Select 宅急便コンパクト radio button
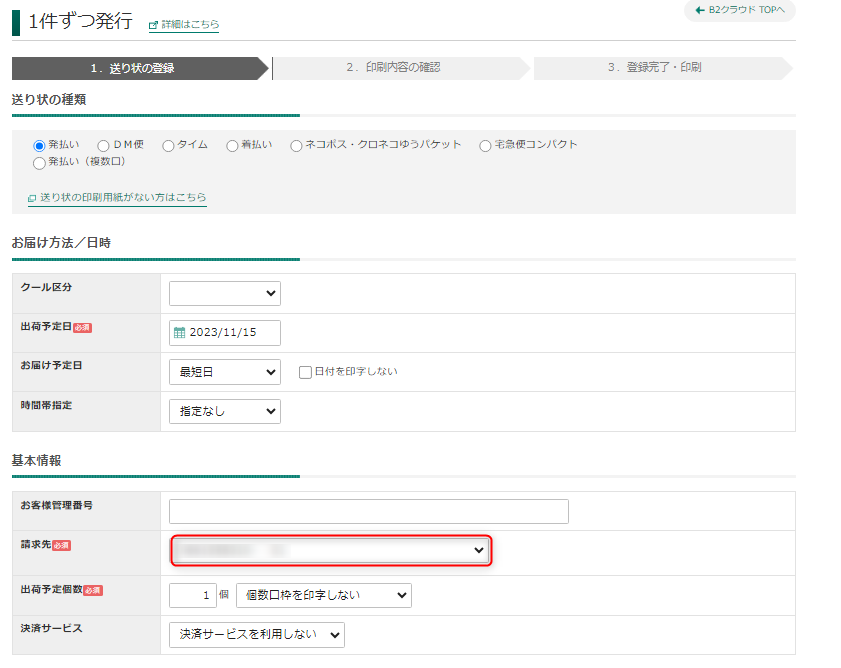 pos(485,145)
